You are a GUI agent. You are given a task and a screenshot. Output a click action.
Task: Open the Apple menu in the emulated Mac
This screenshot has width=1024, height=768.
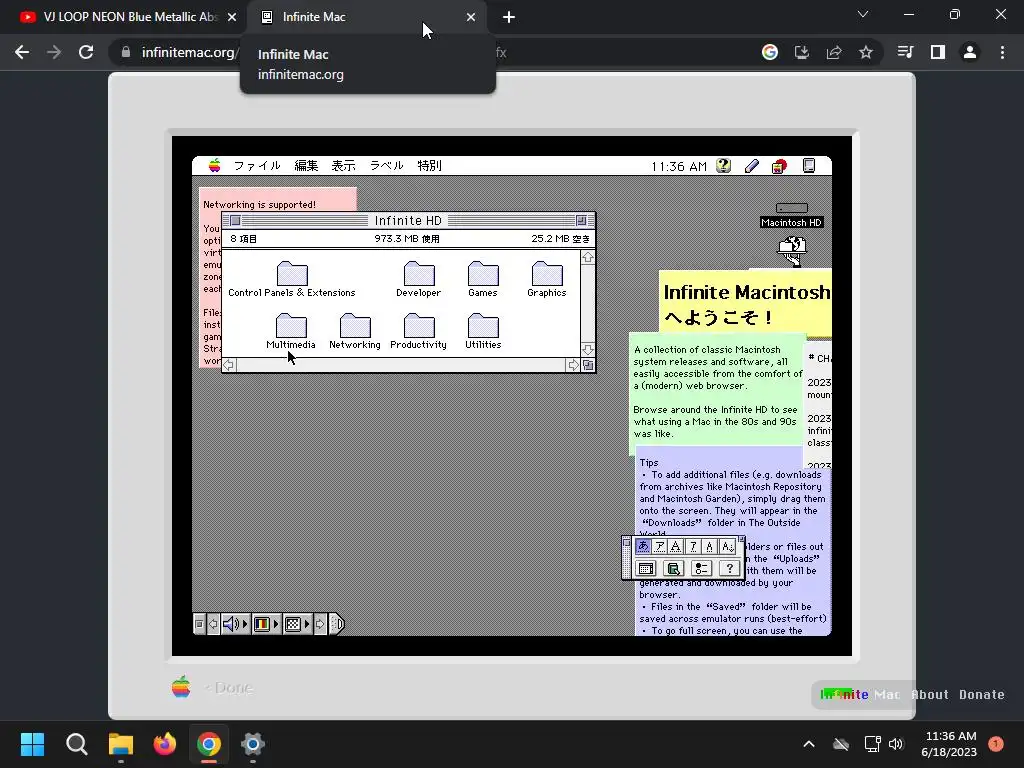coord(215,166)
